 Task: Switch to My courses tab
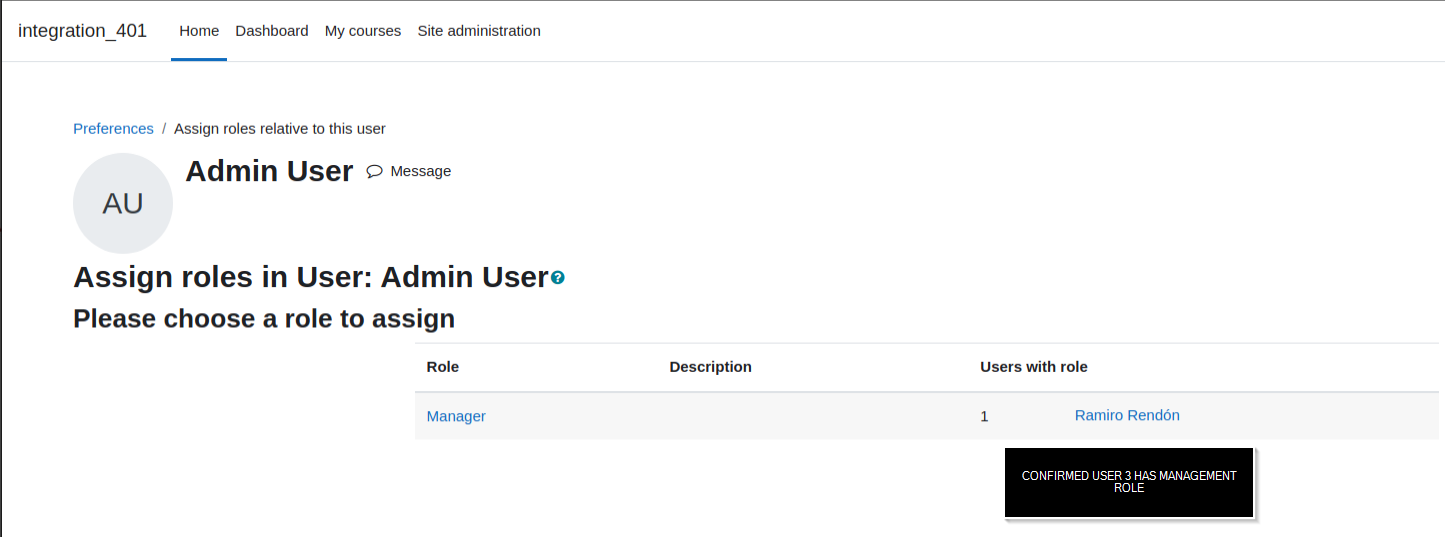coord(363,31)
